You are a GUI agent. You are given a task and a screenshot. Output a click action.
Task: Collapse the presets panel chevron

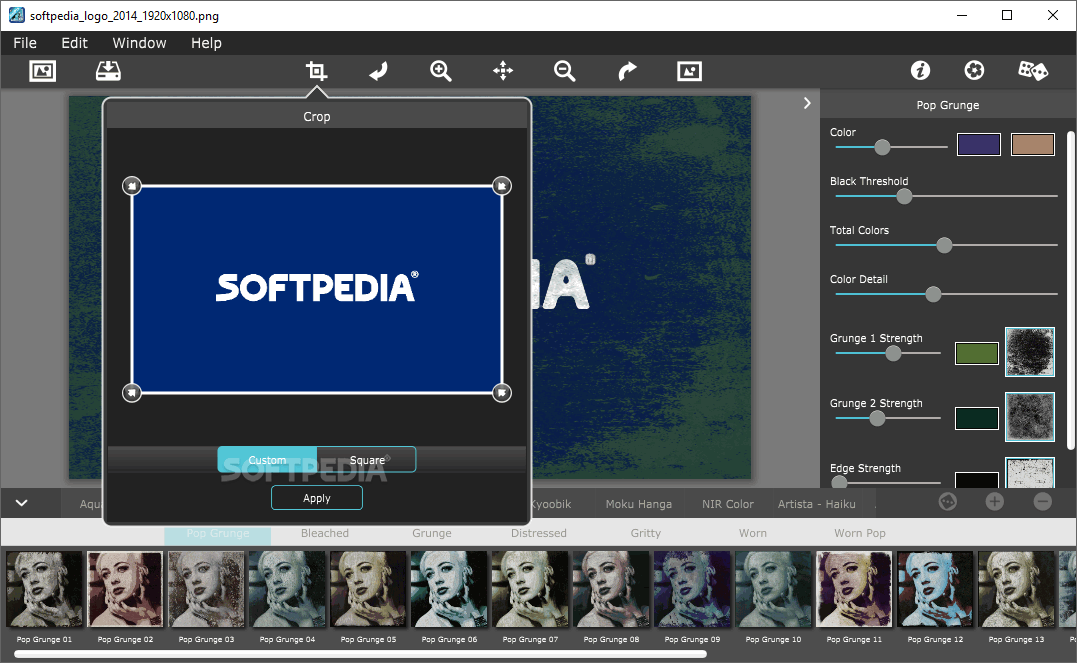point(21,503)
